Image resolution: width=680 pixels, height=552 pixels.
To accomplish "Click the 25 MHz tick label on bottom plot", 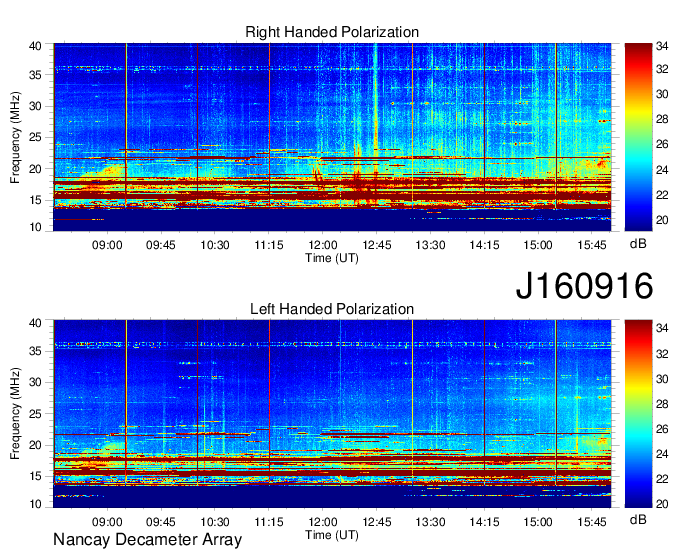I will coord(35,414).
